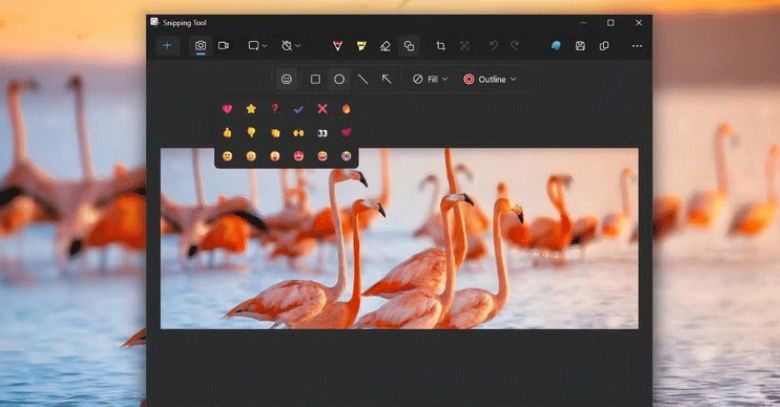Expand the Fill dropdown

[430, 79]
